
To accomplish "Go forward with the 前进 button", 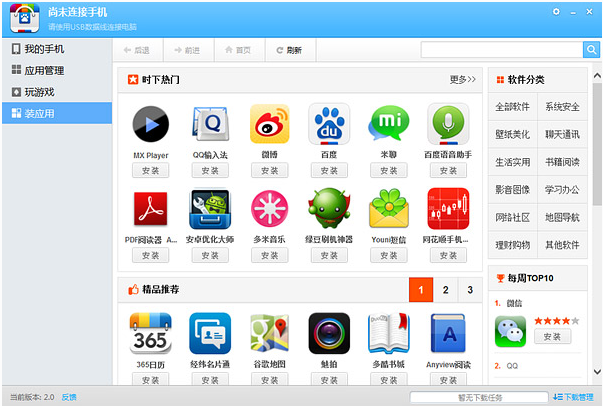I will coord(188,50).
